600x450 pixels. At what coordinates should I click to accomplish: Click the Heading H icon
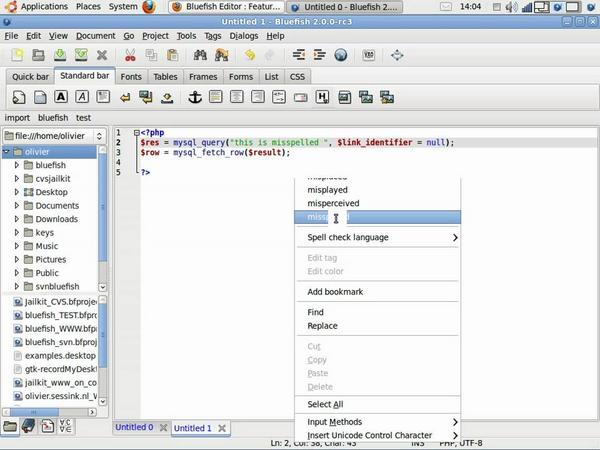322,97
